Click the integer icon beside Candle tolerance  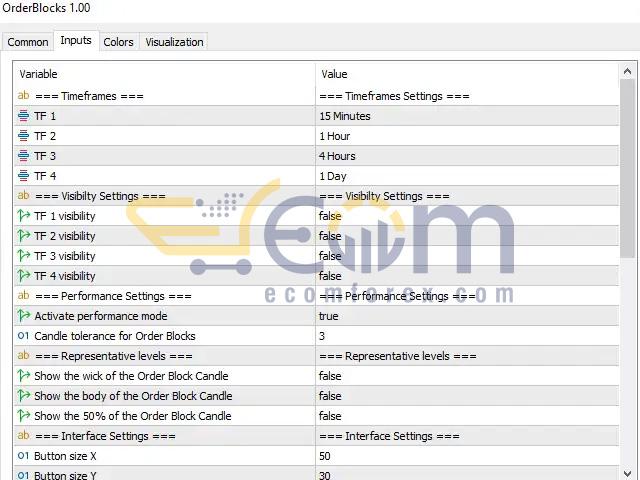pos(23,336)
